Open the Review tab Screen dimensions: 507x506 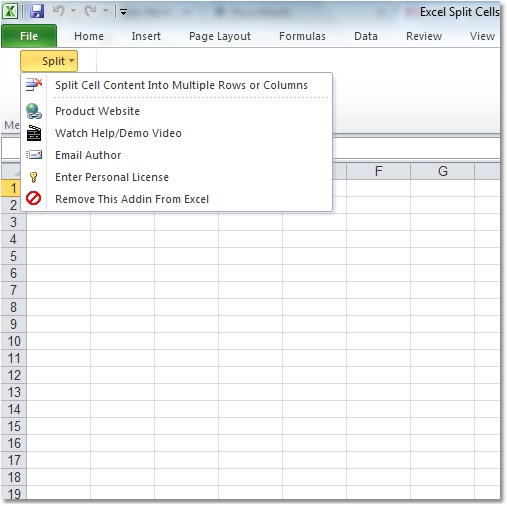(x=424, y=36)
